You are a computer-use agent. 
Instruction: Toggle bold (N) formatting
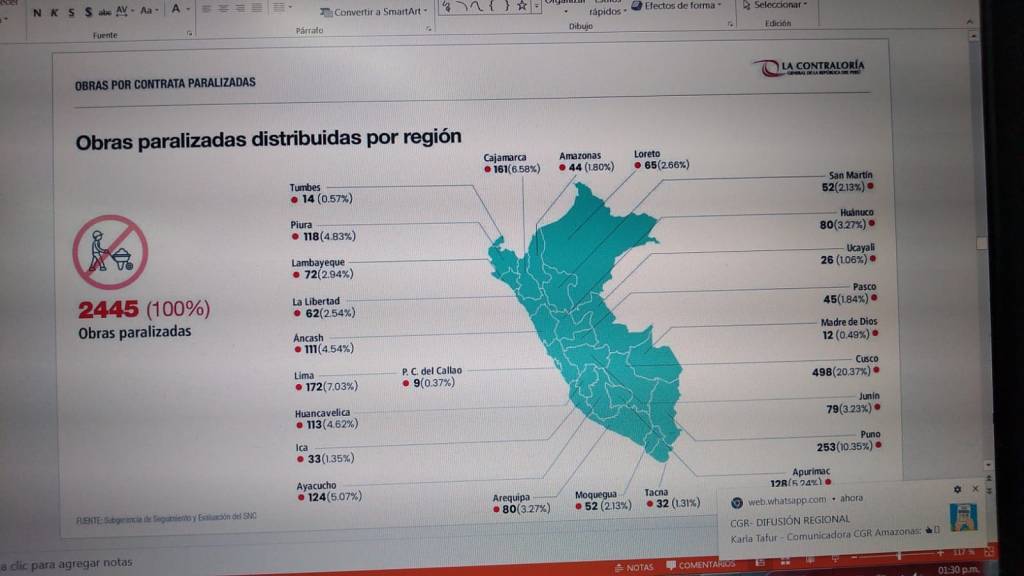point(38,12)
